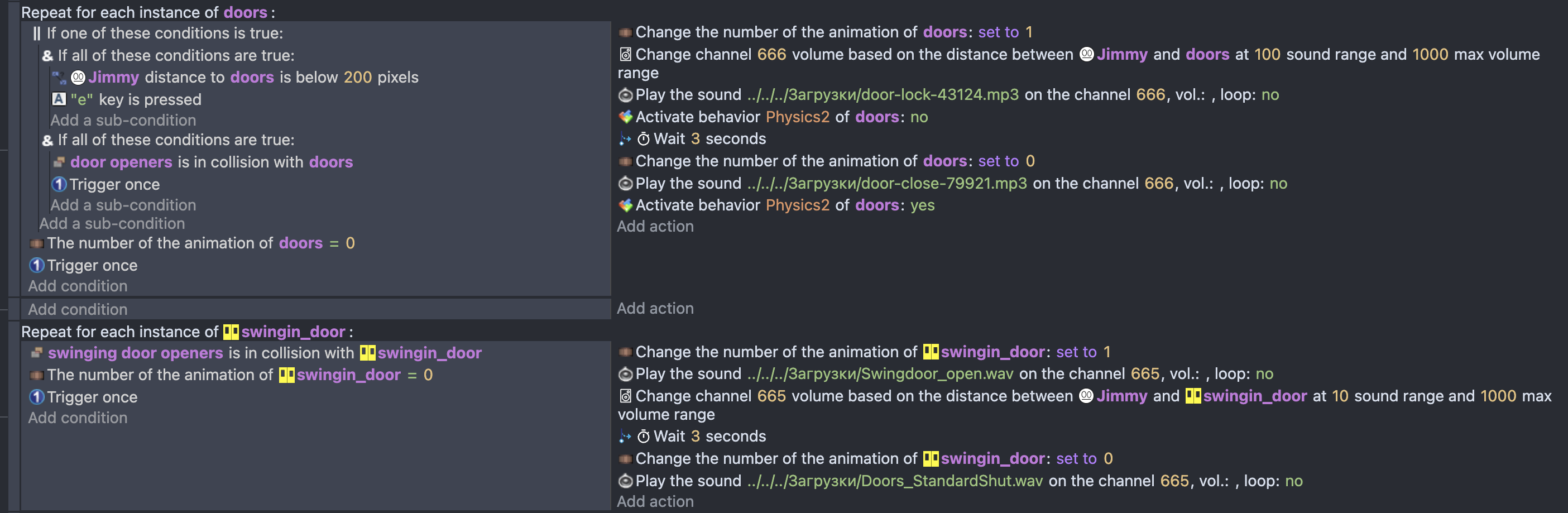Screen dimensions: 1568x513
Task: Click the Swingdoor_open.wav sound icon
Action: click(625, 374)
